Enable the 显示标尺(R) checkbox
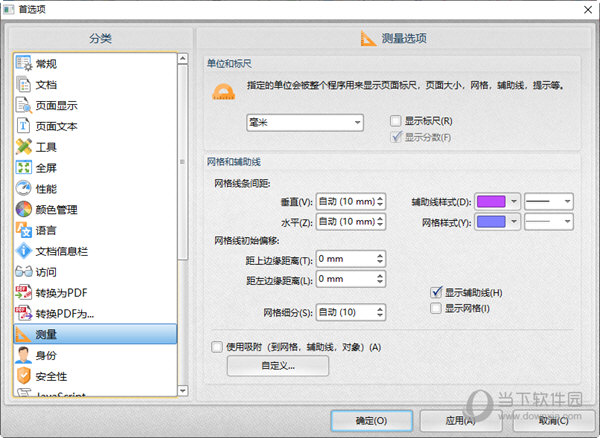 tap(395, 121)
